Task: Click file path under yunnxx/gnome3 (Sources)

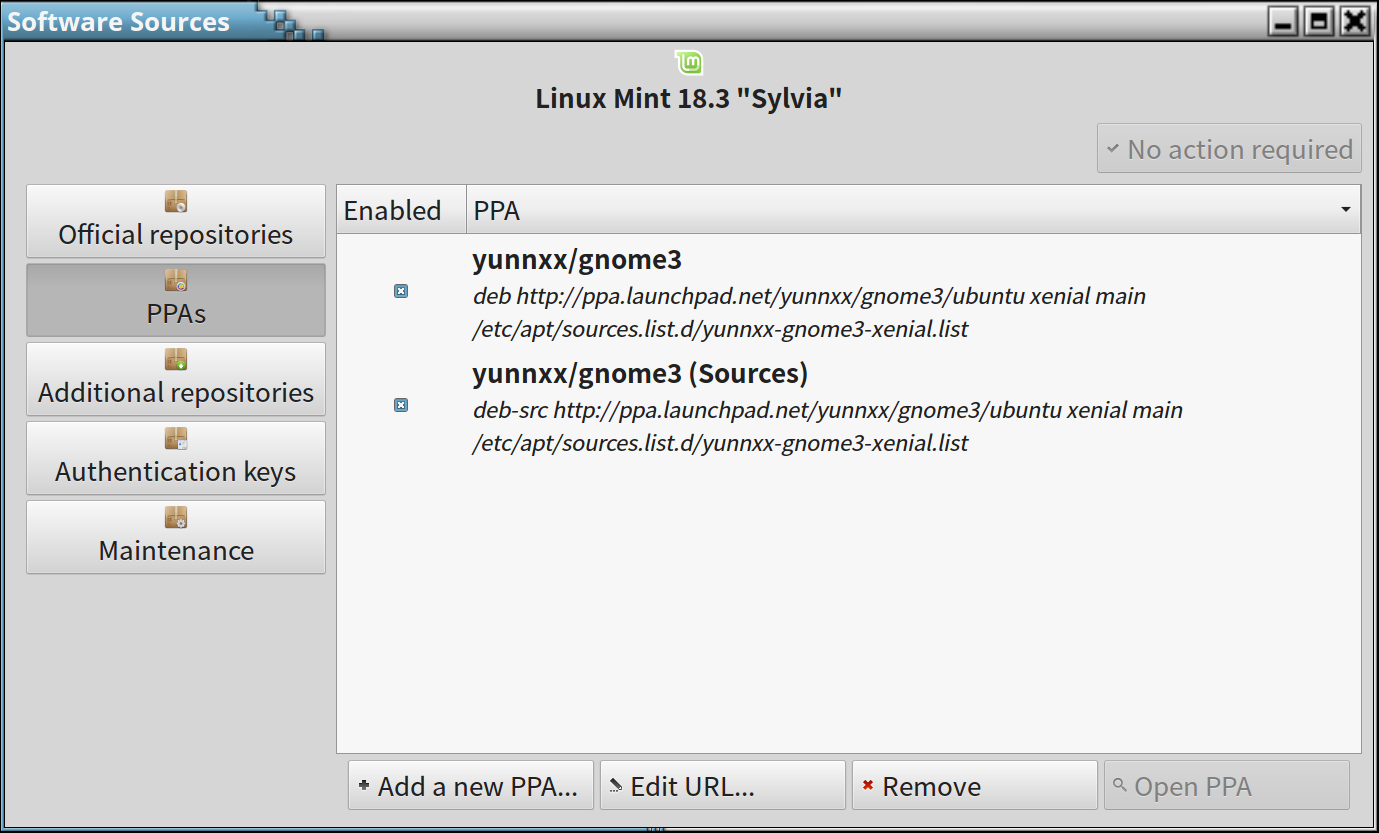Action: pyautogui.click(x=720, y=443)
